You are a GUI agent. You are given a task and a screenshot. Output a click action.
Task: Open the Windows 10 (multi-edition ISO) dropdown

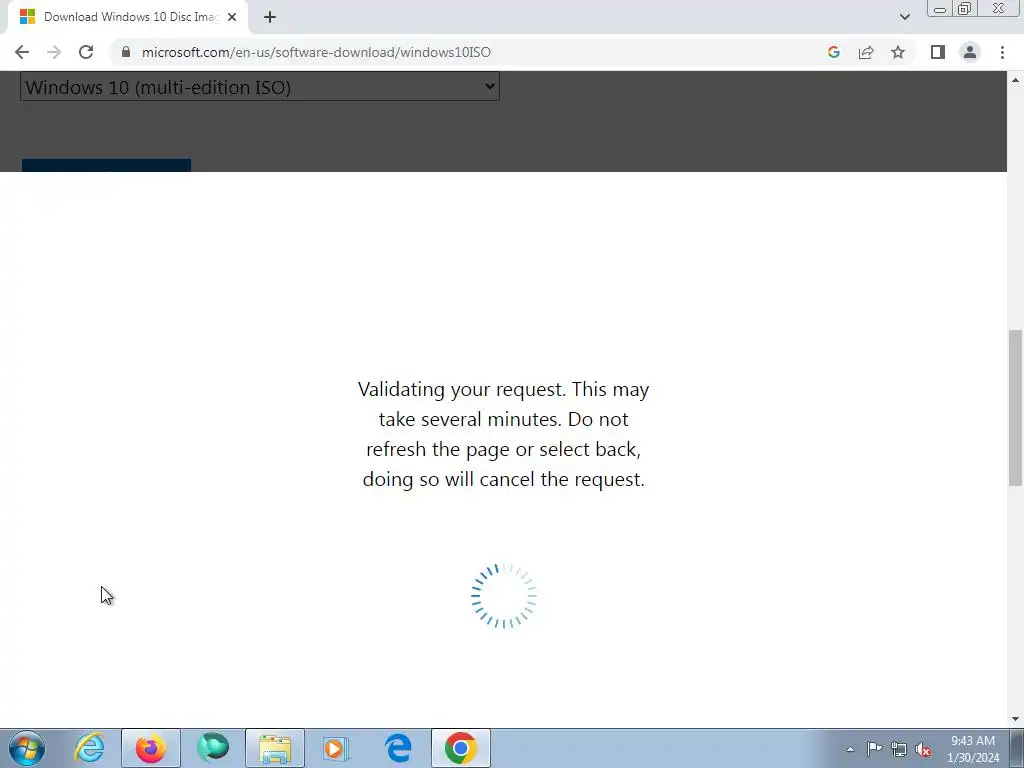[260, 87]
